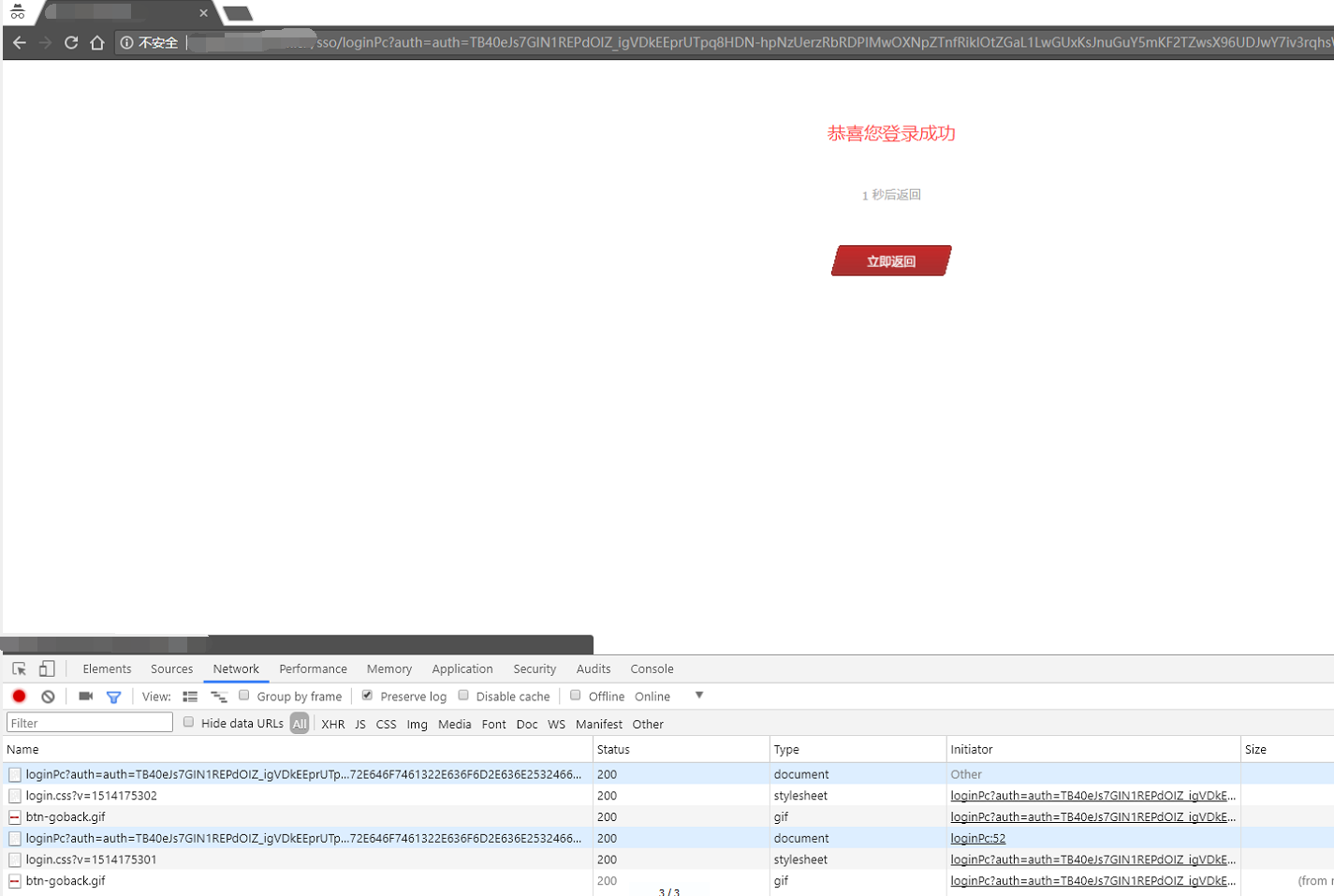Select the login.css?v=1514175301 request
Screen dimensions: 1334x896
[91, 859]
